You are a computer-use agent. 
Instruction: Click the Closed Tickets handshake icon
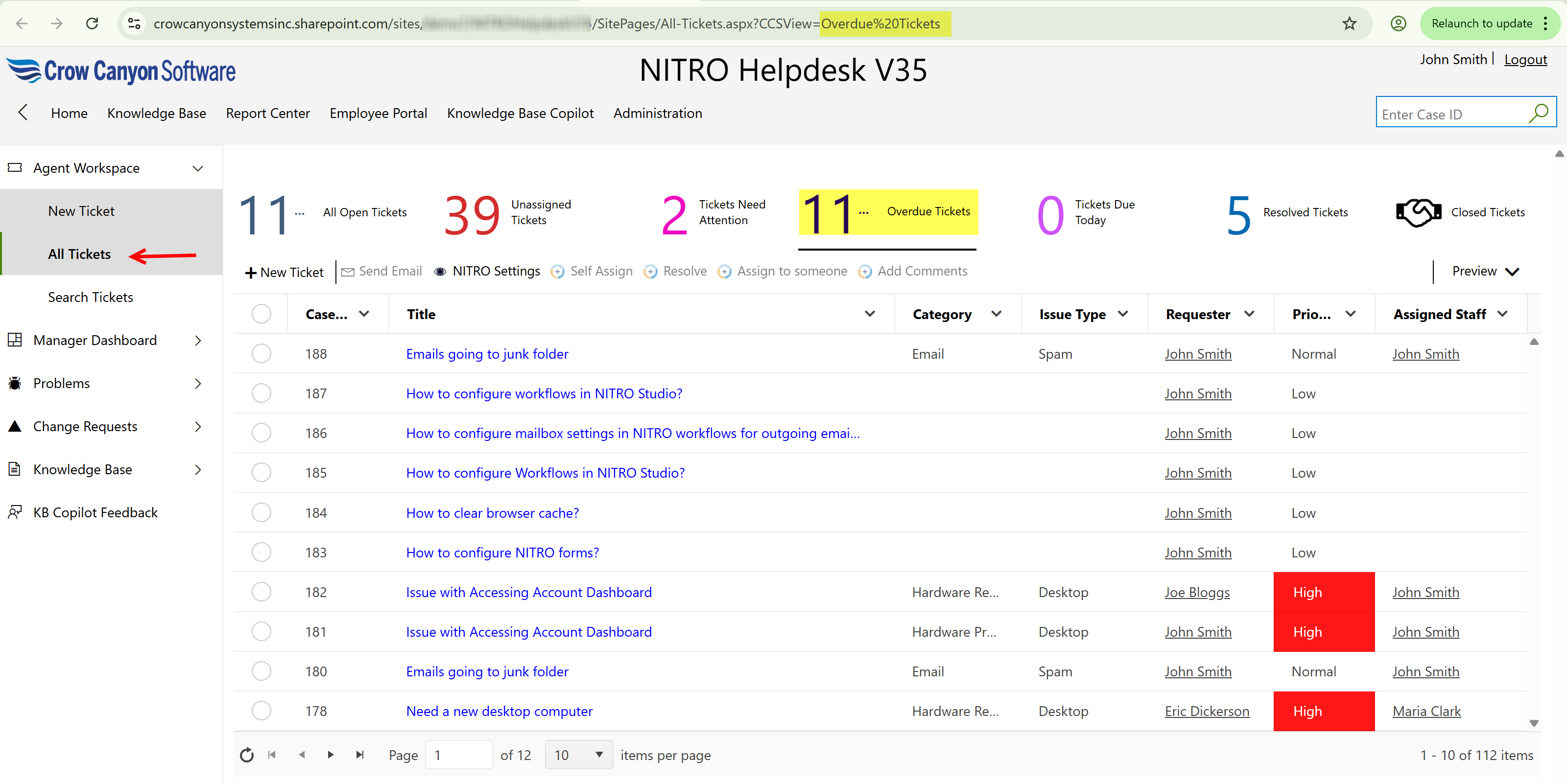[x=1419, y=211]
